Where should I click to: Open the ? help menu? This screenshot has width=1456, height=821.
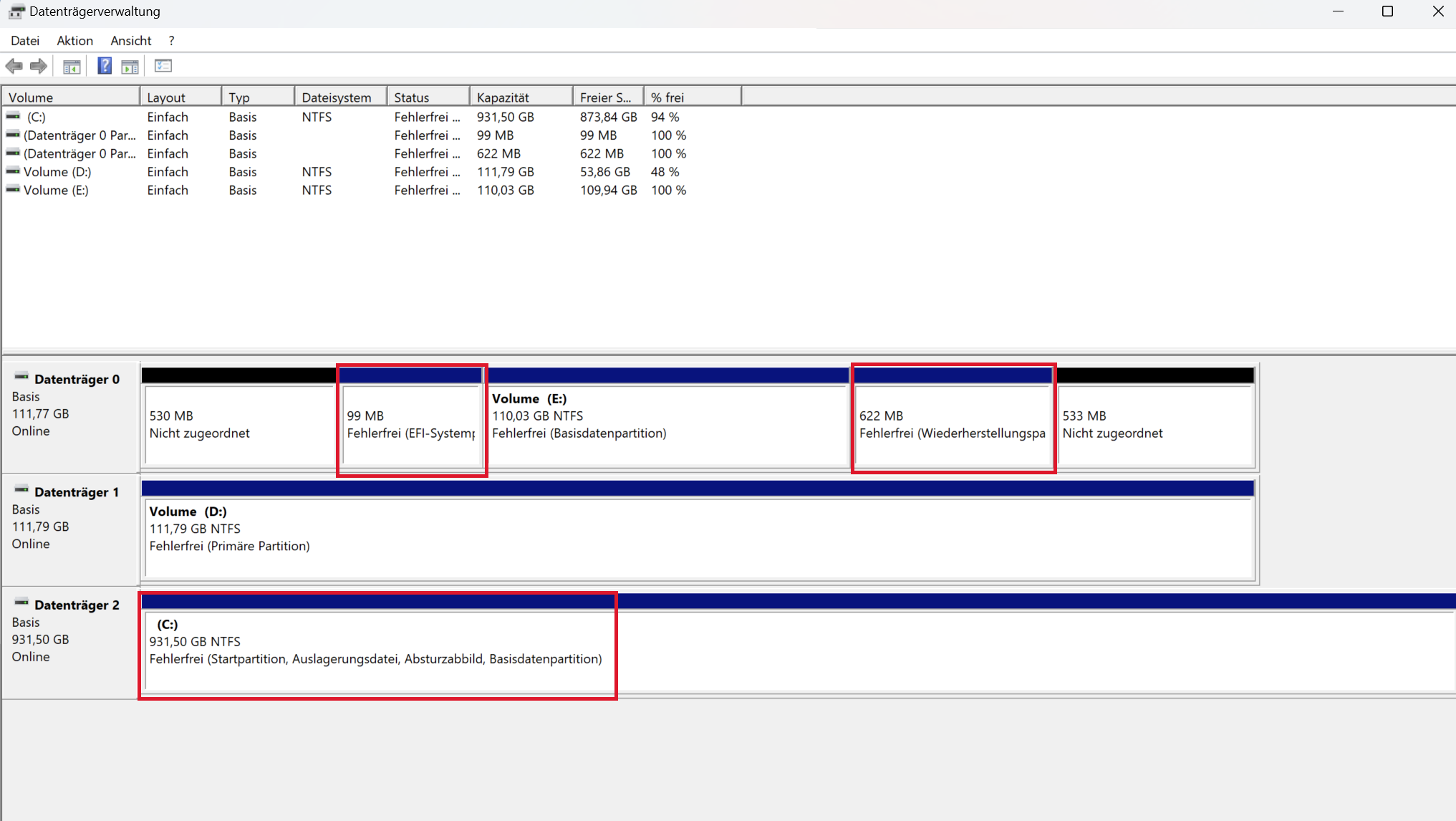point(171,41)
